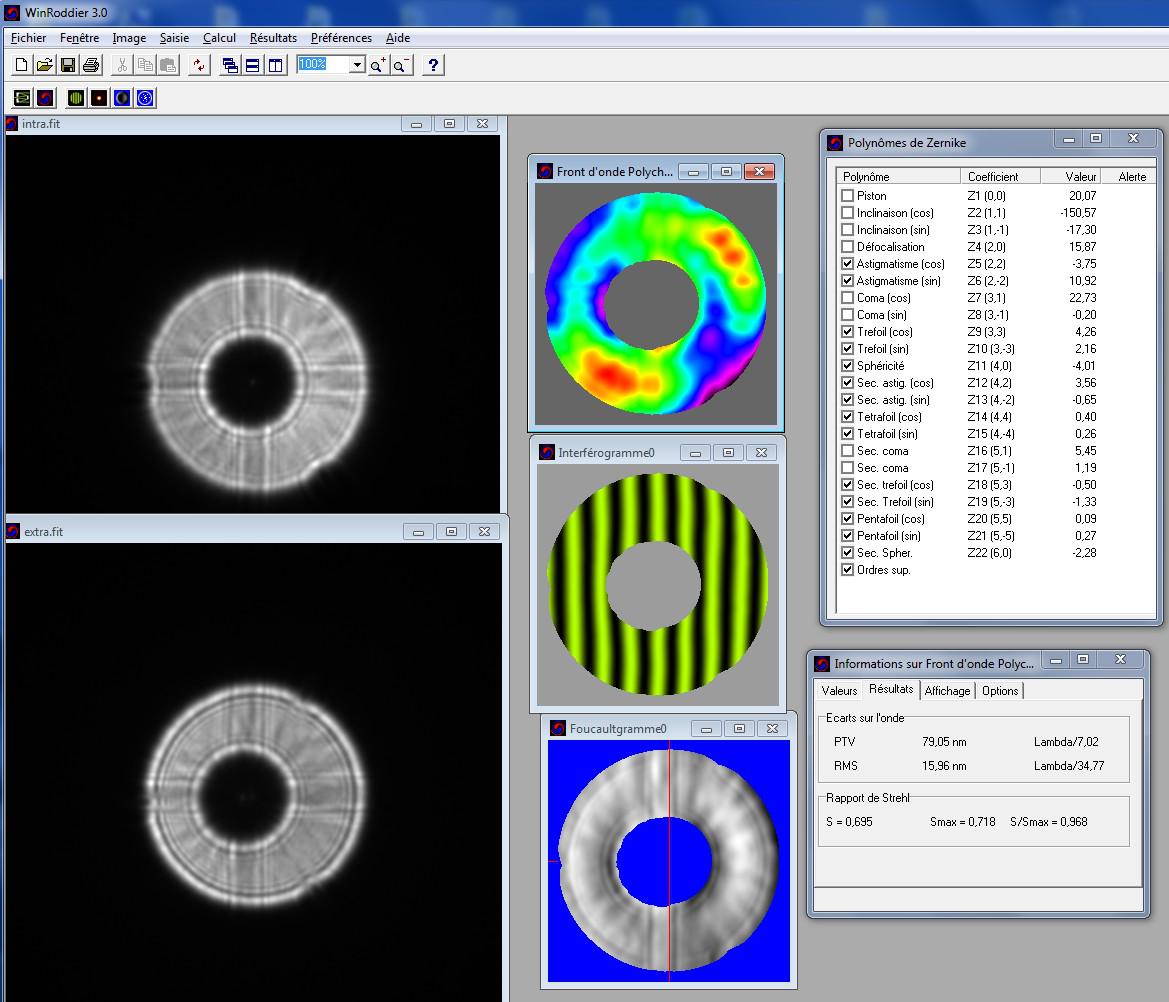Click the save floppy disk icon
The image size is (1169, 1002).
click(x=68, y=65)
